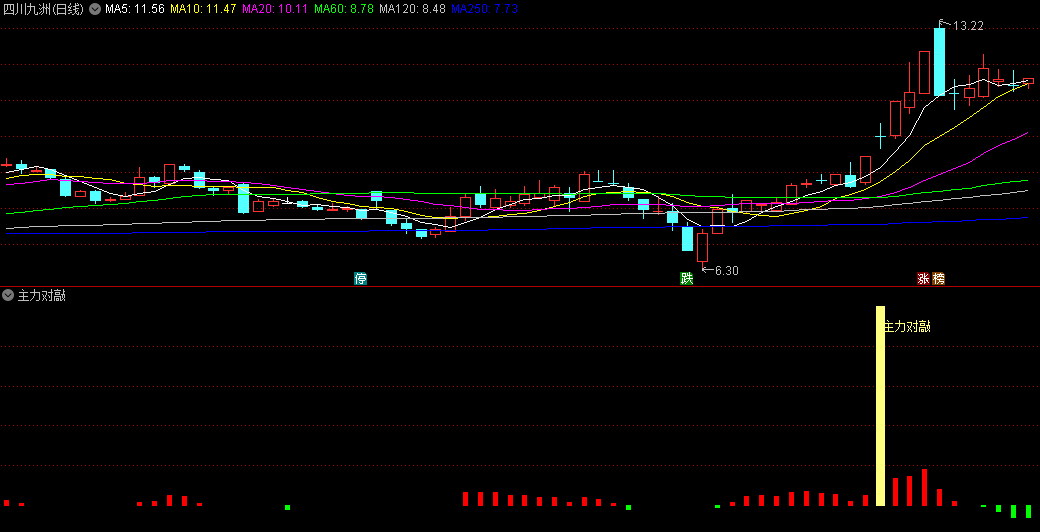The image size is (1040, 532).
Task: Click the red divider between chart and indicator panels
Action: click(520, 287)
